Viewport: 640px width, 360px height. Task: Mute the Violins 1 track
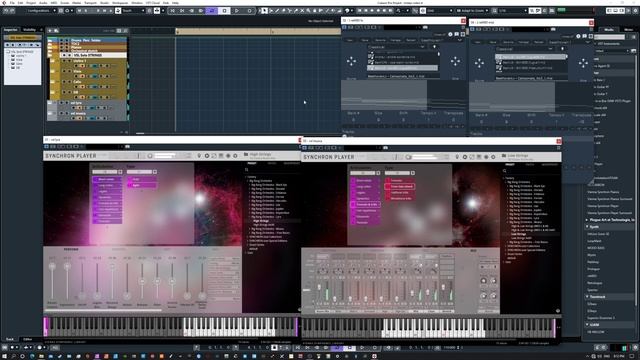point(64,61)
